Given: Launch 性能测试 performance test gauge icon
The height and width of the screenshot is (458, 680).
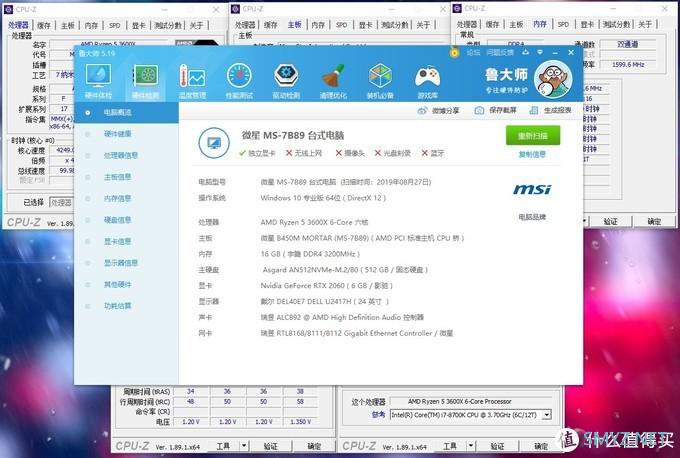Looking at the screenshot, I should pos(239,81).
